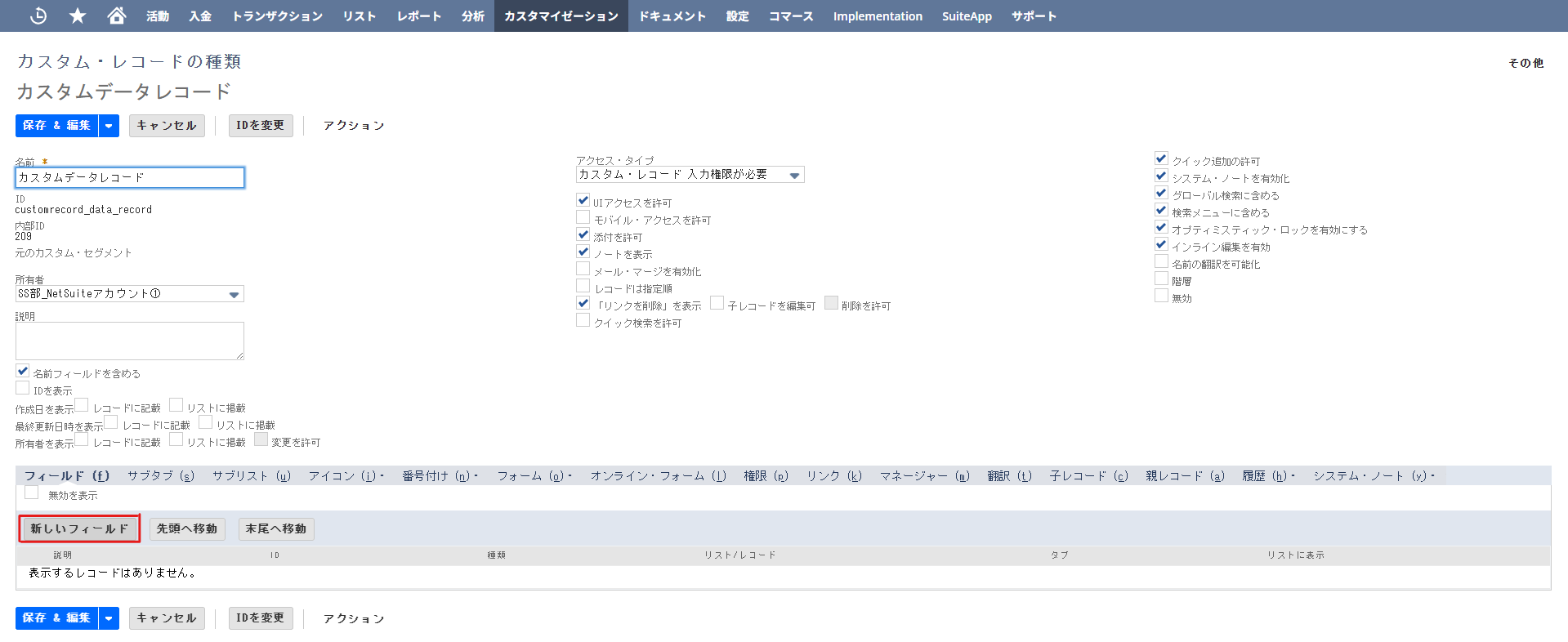
Task: Expand the top save options dropdown arrow
Action: [x=109, y=126]
